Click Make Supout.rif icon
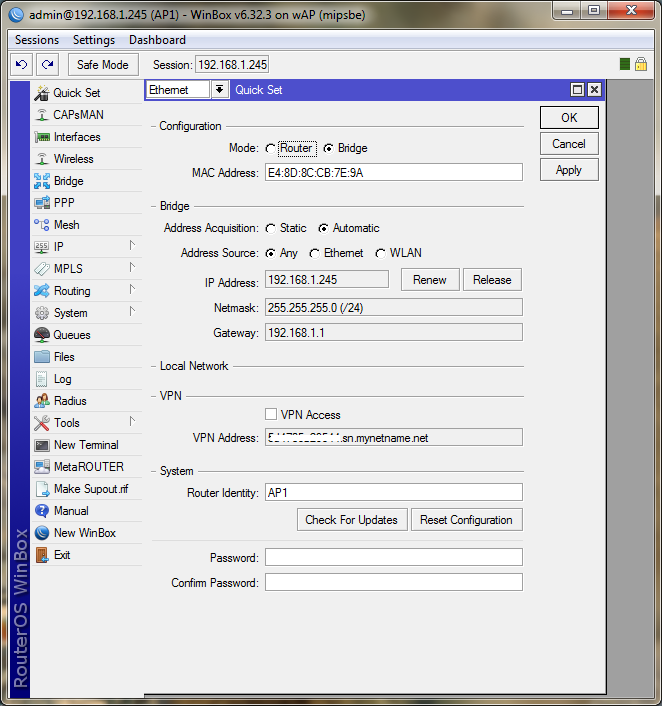Screen dimensions: 662x706 click(x=42, y=489)
